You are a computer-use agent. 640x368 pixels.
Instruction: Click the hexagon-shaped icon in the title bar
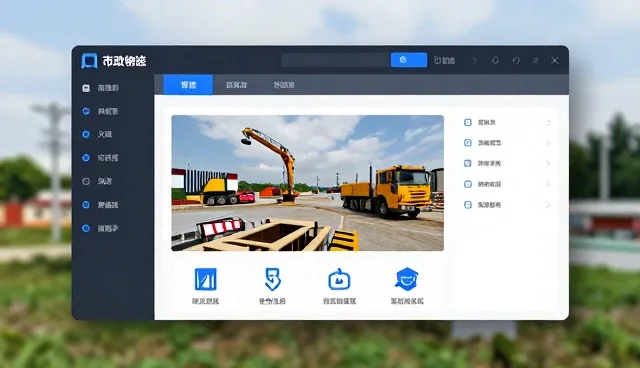coord(495,60)
